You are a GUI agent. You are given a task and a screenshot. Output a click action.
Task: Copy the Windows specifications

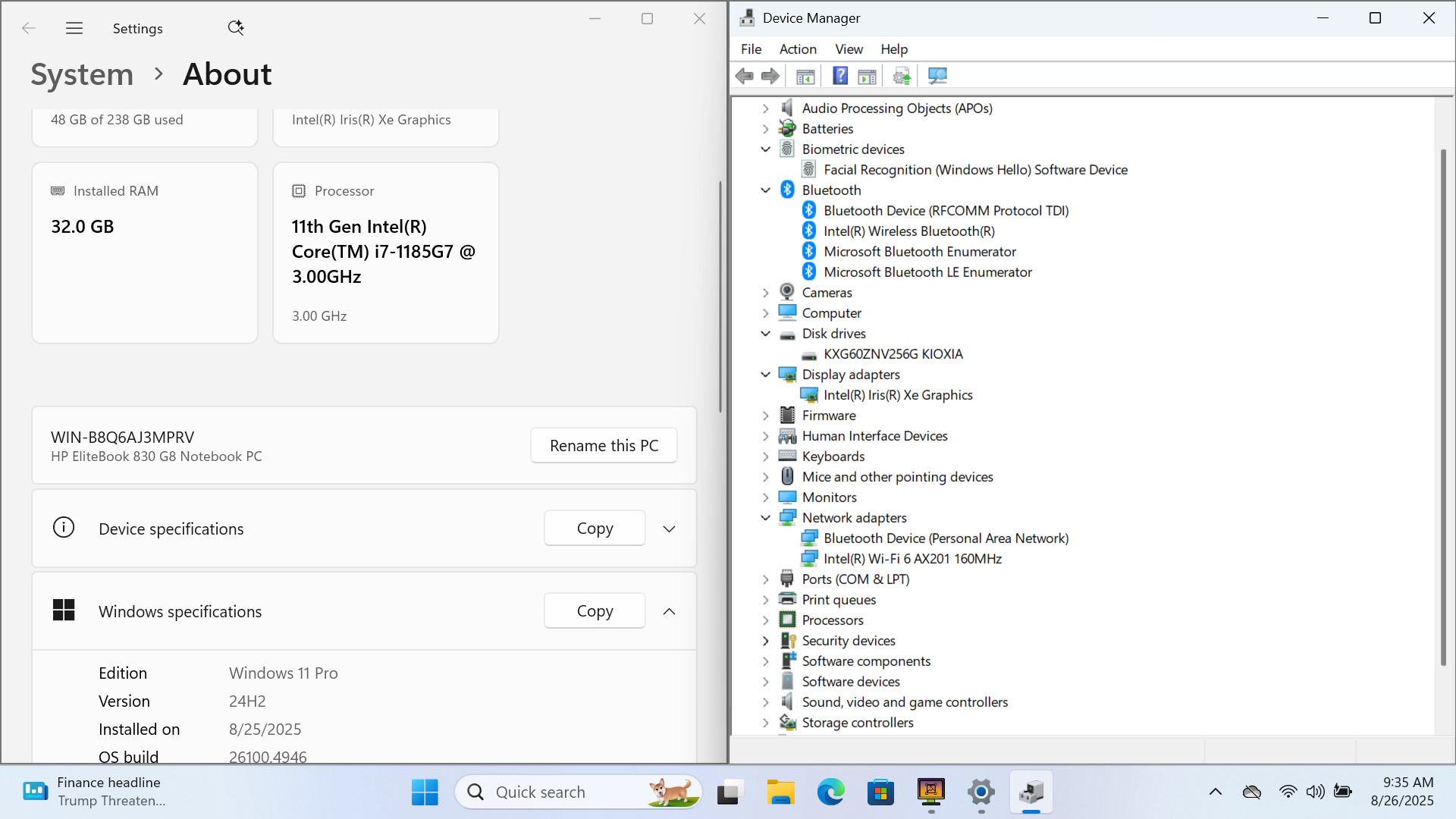tap(595, 610)
